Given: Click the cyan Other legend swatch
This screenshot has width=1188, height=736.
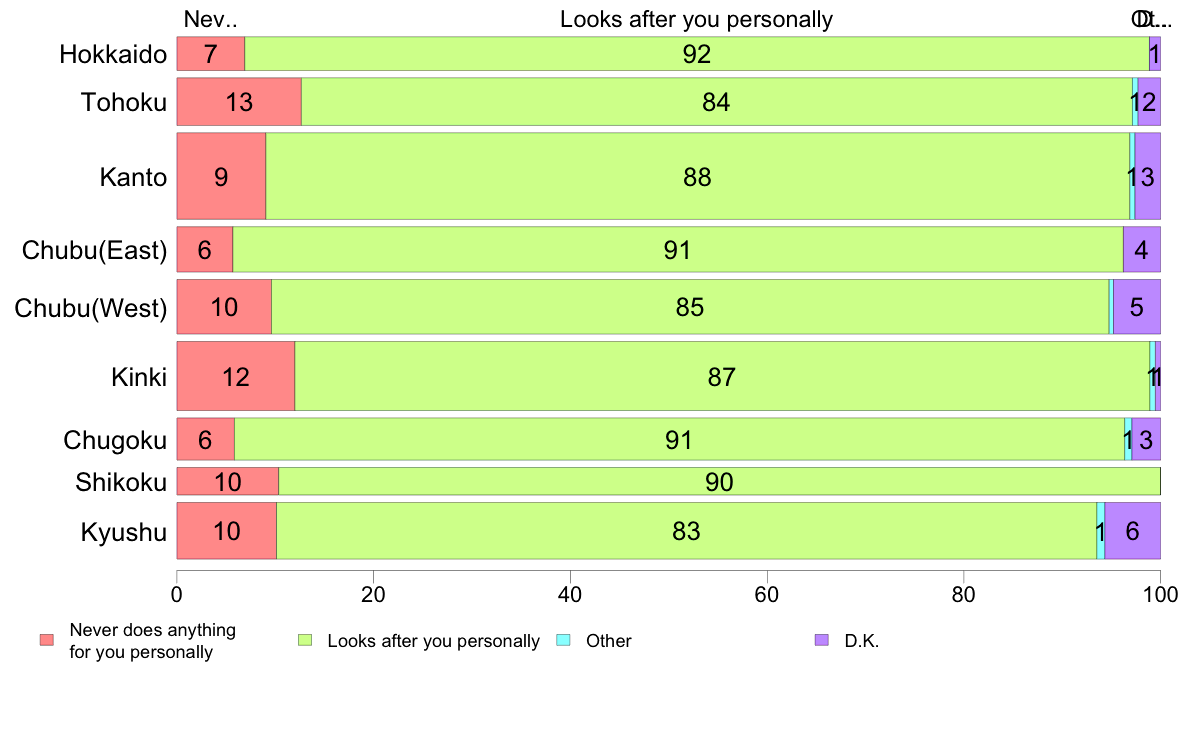Looking at the screenshot, I should click(x=563, y=640).
